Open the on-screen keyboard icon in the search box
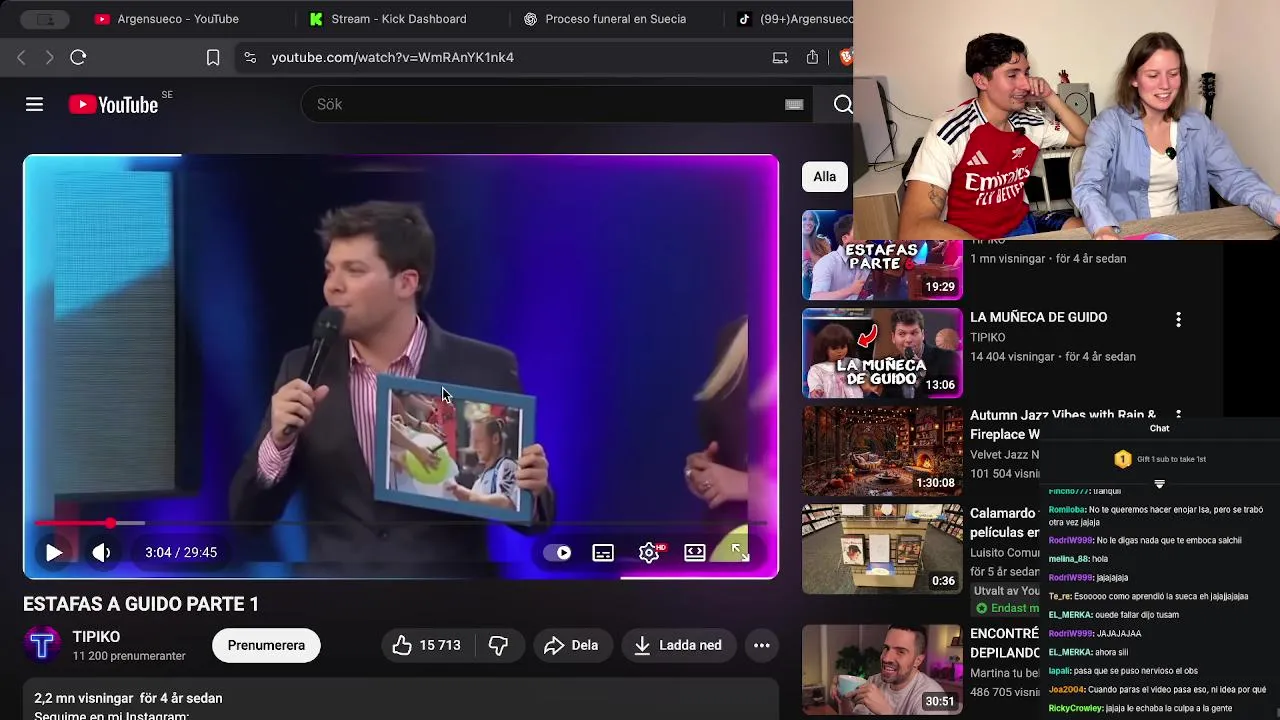 (794, 104)
